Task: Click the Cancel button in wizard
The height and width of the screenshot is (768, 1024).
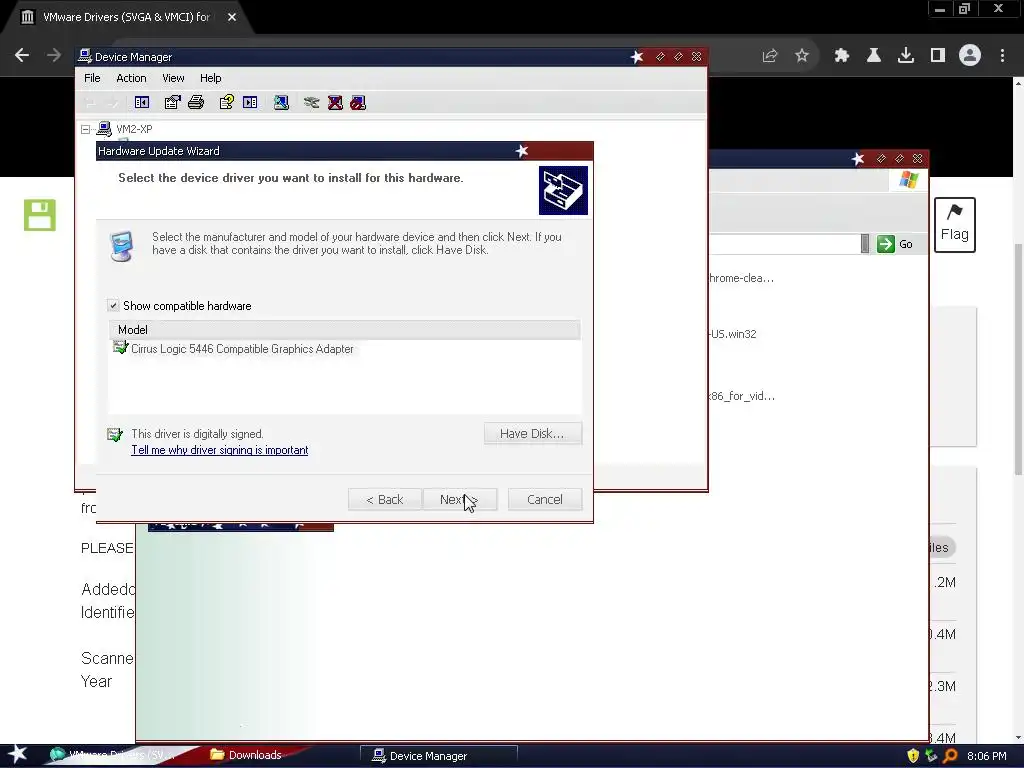Action: coord(545,500)
